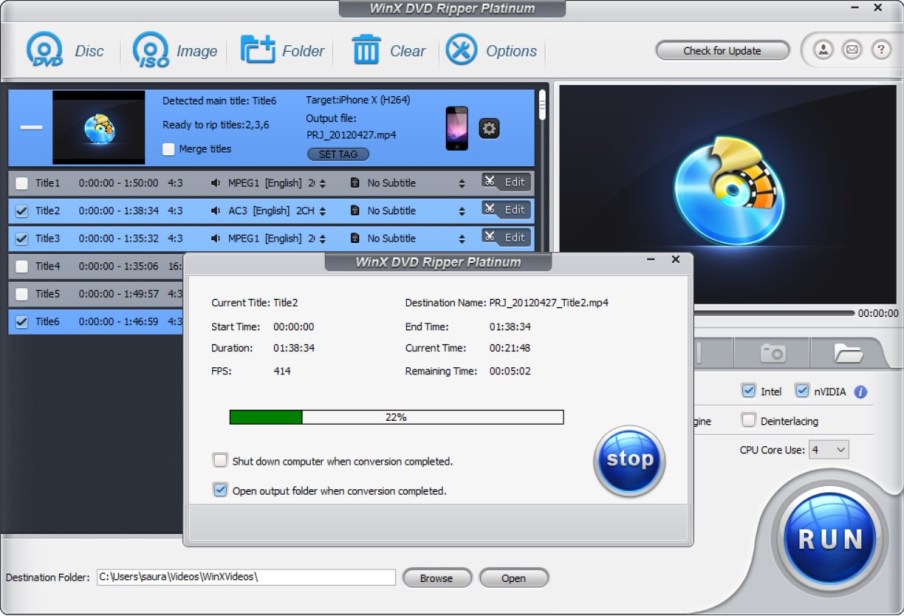Click Edit button for Title2
The width and height of the screenshot is (904, 616).
pyautogui.click(x=506, y=209)
